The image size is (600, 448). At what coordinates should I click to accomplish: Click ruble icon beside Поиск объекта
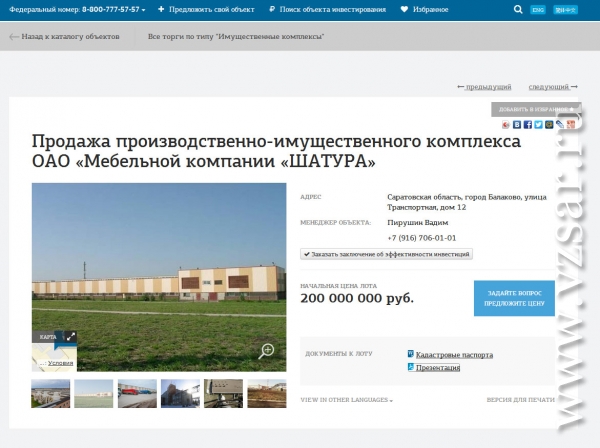click(x=272, y=9)
